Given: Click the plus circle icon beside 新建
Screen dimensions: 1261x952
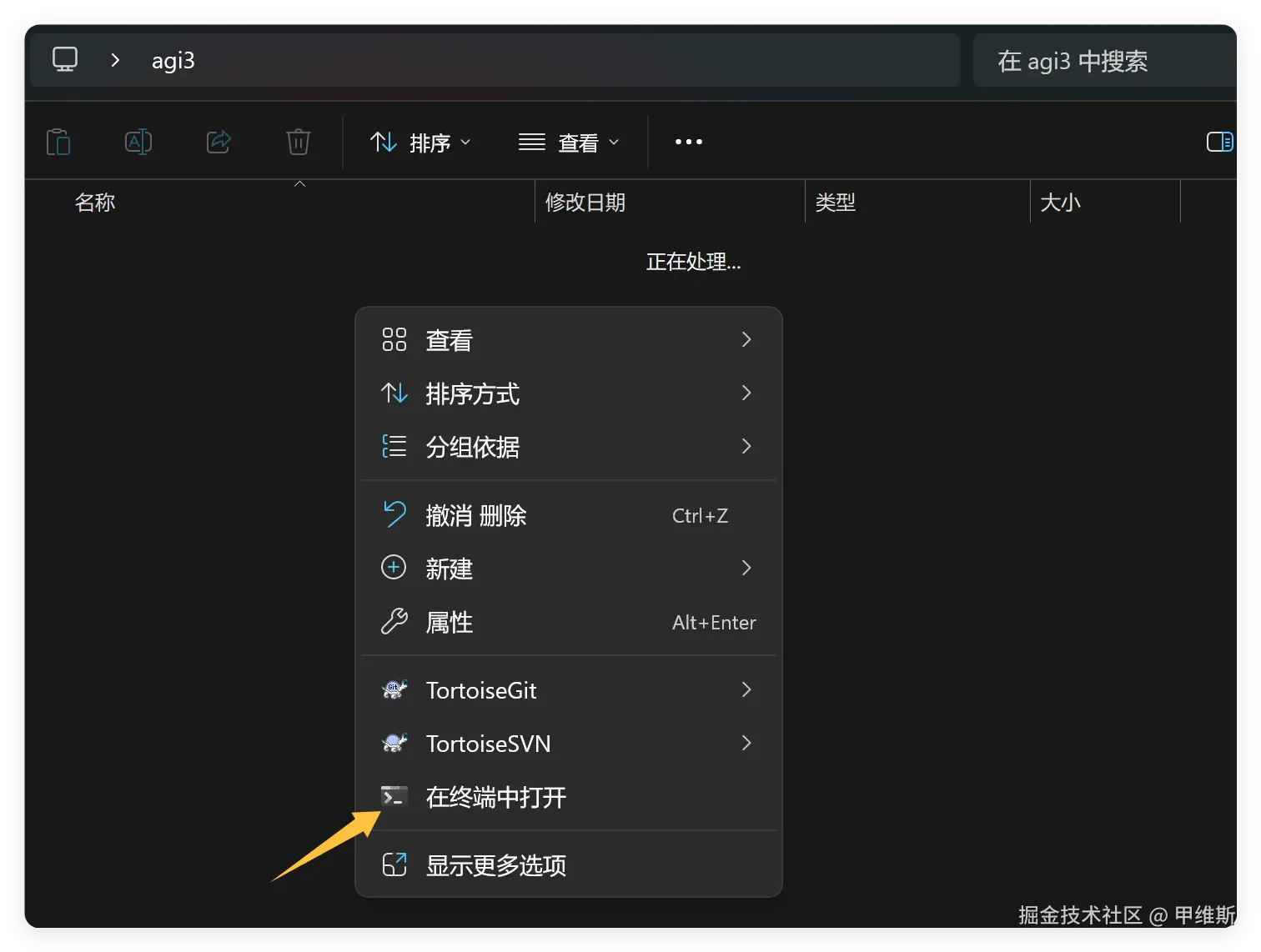Looking at the screenshot, I should 394,568.
